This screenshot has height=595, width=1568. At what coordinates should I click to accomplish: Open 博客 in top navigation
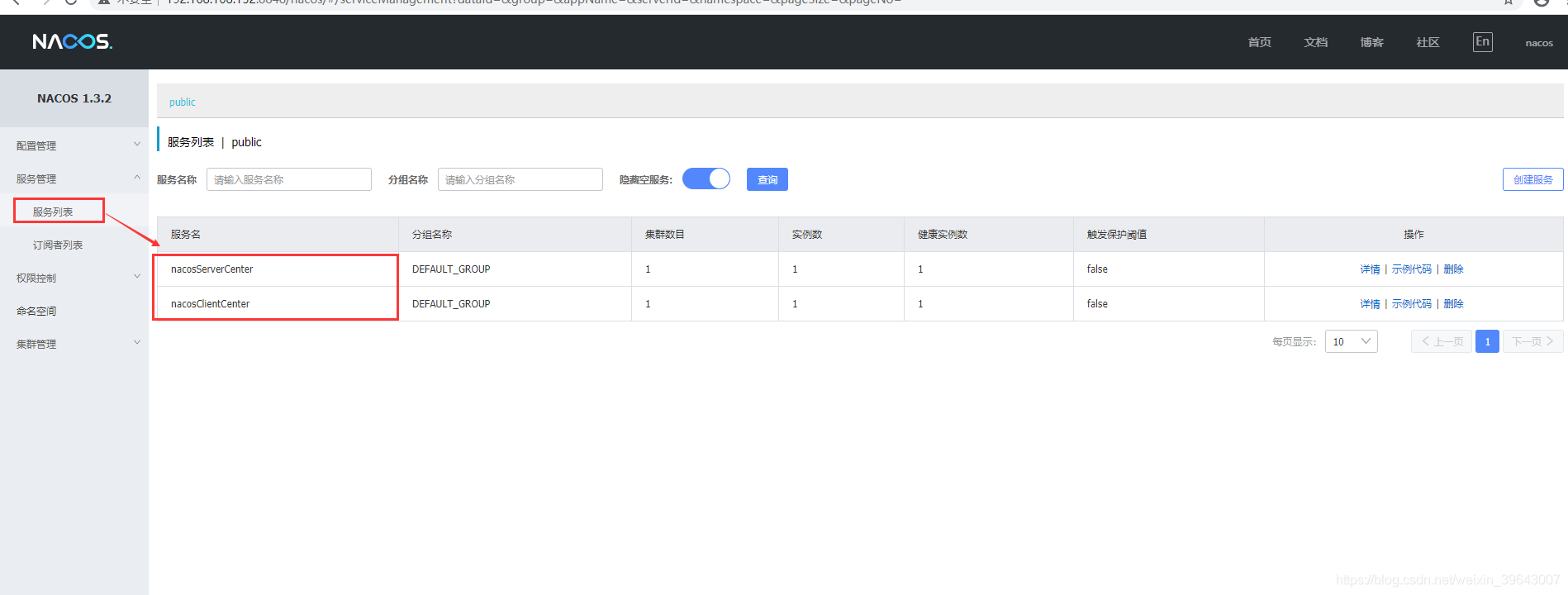tap(1371, 42)
